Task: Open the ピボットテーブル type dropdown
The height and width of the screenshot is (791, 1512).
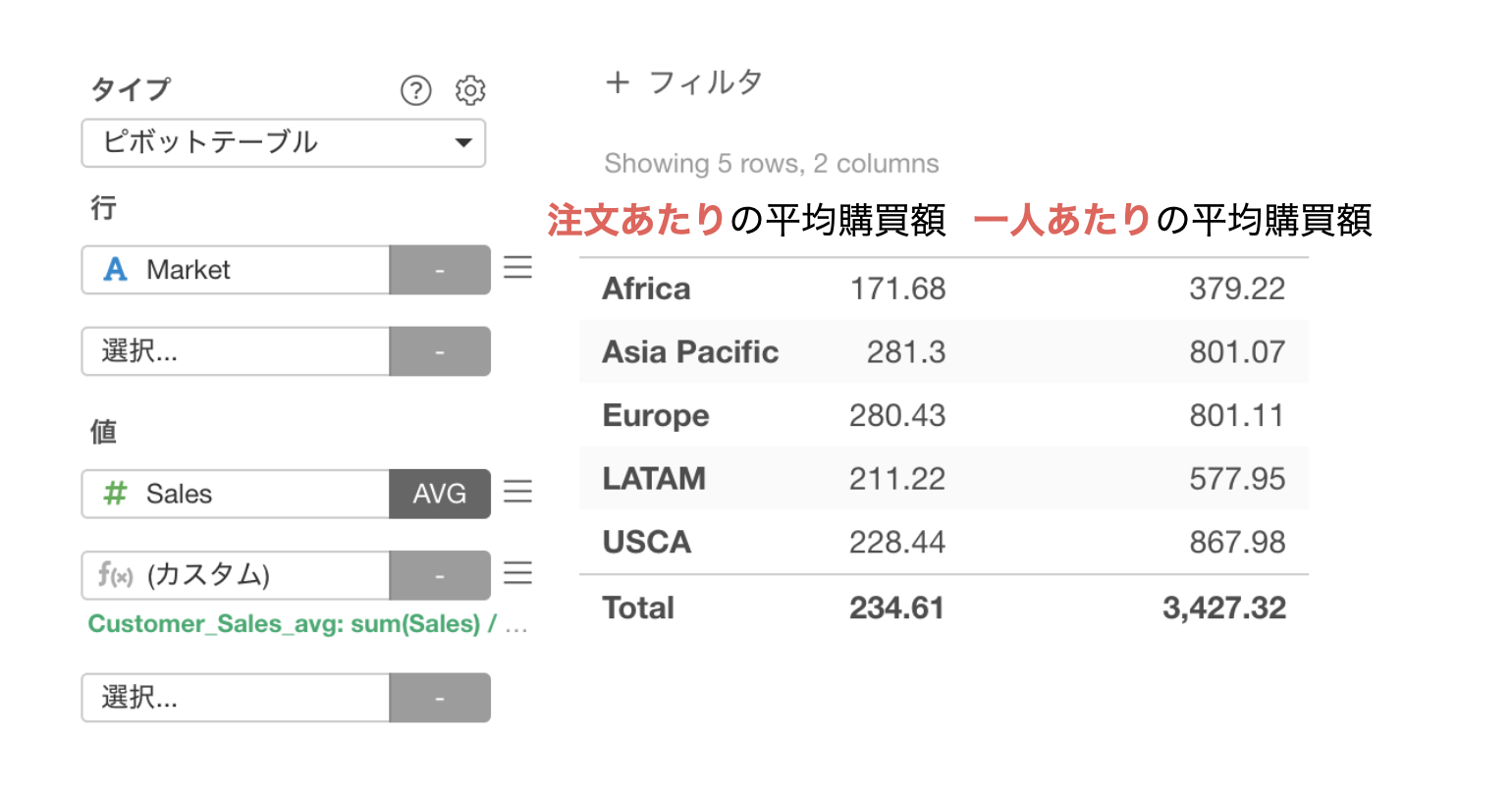Action: coord(284,143)
